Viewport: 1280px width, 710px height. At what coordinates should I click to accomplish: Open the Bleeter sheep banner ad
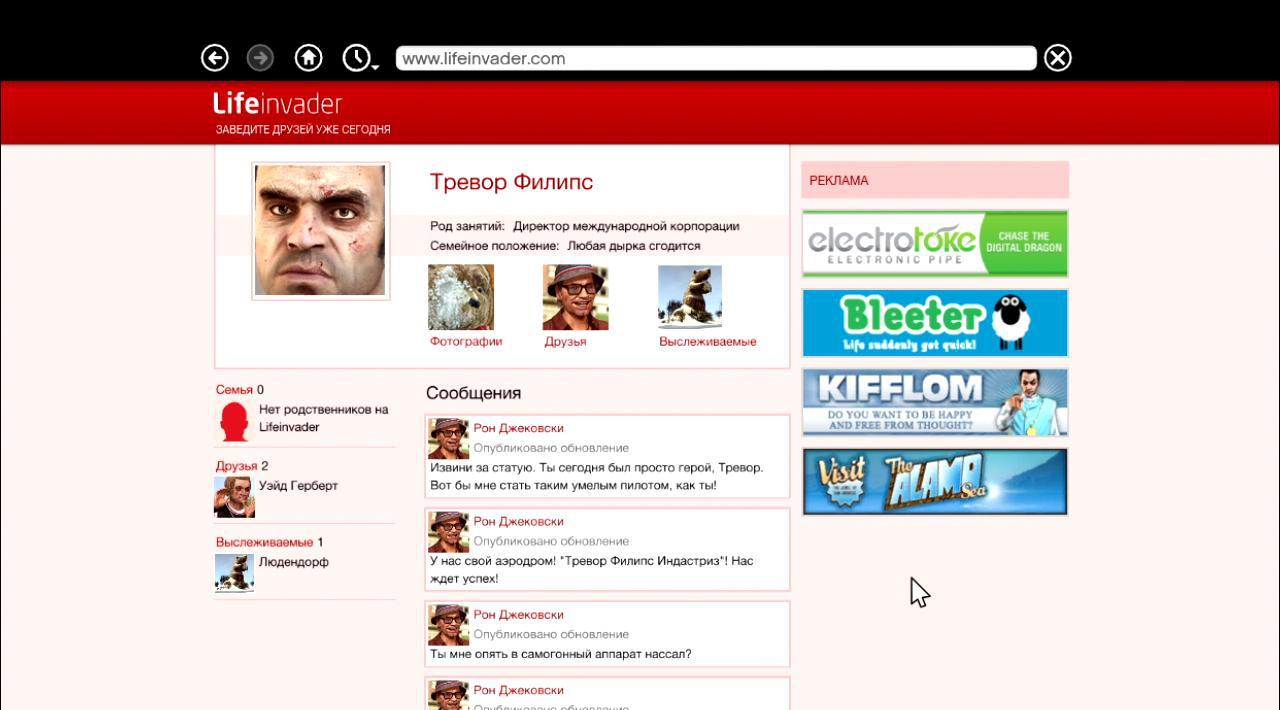tap(935, 323)
